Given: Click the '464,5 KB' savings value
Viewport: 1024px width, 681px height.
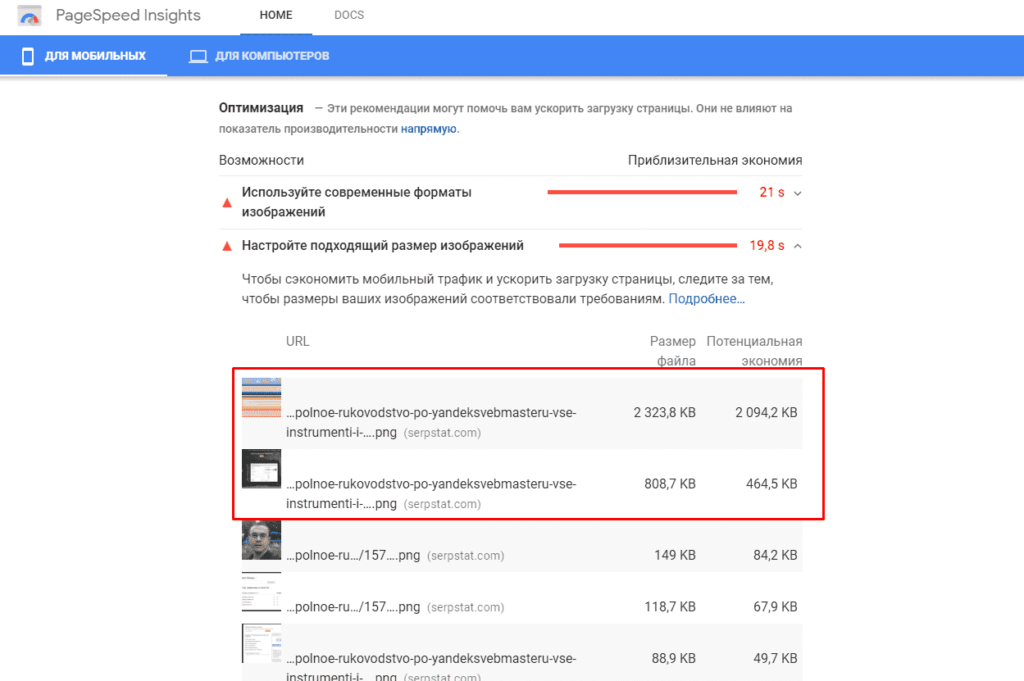Looking at the screenshot, I should coord(771,484).
